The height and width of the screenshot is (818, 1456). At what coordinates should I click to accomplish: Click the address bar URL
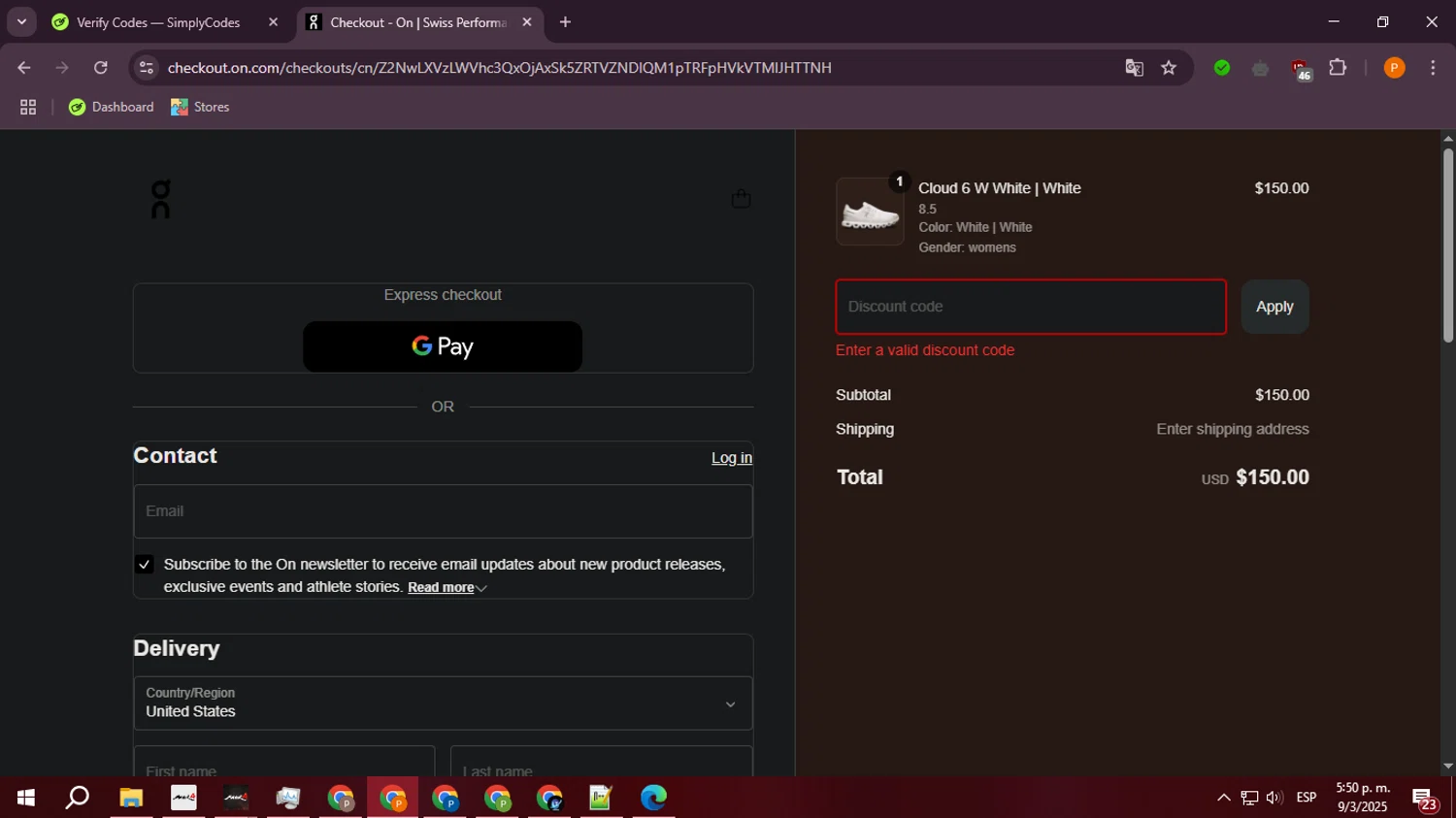(x=499, y=68)
